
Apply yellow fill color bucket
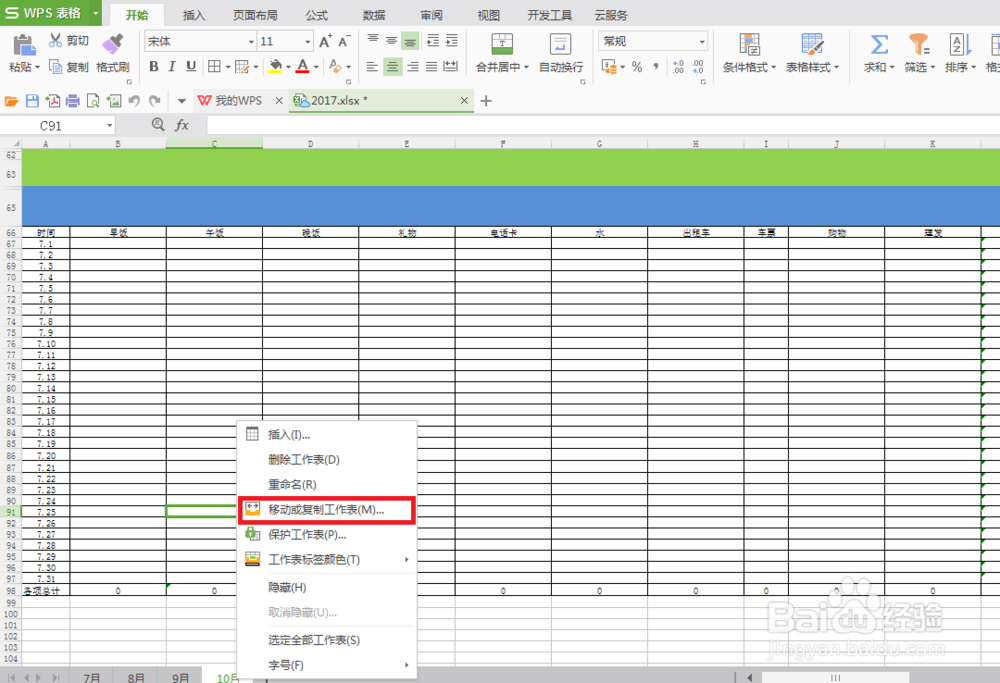[276, 66]
